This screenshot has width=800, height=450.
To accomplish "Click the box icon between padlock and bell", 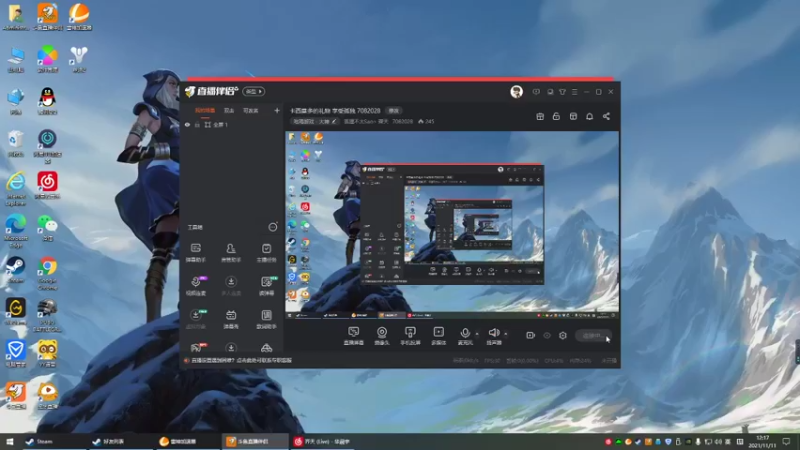I will (573, 116).
